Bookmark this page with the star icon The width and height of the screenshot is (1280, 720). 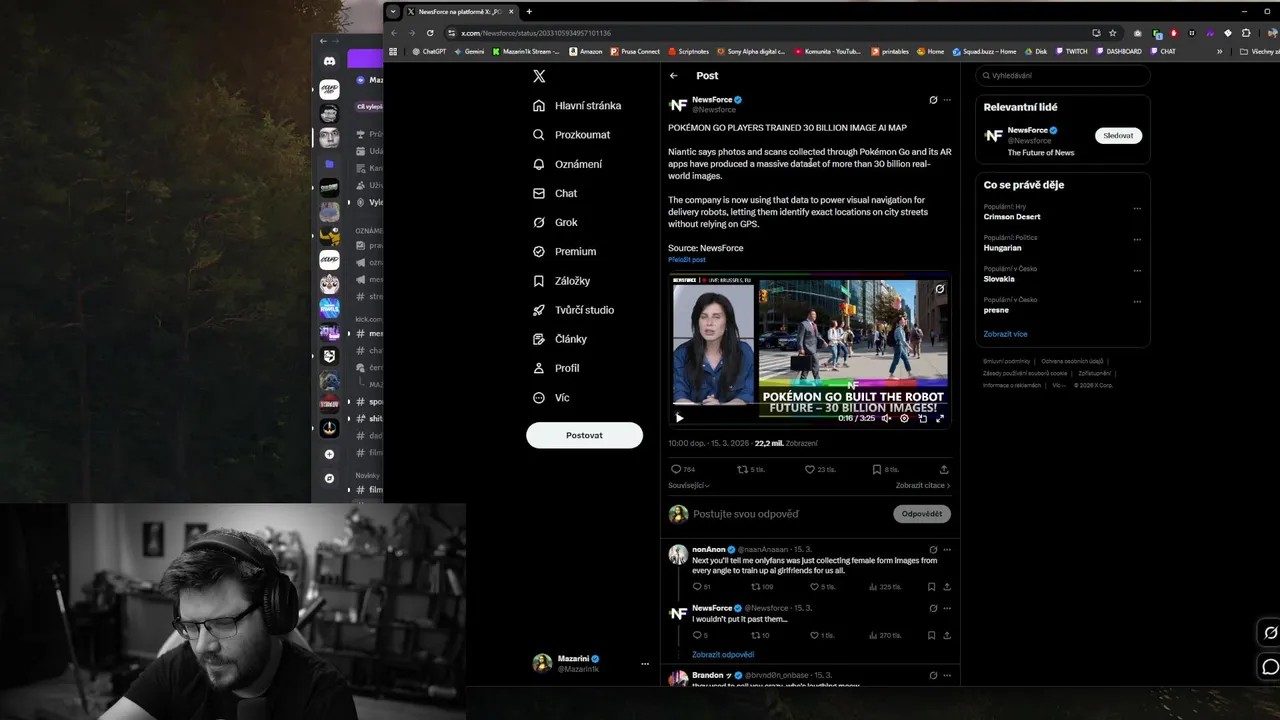pyautogui.click(x=1112, y=33)
